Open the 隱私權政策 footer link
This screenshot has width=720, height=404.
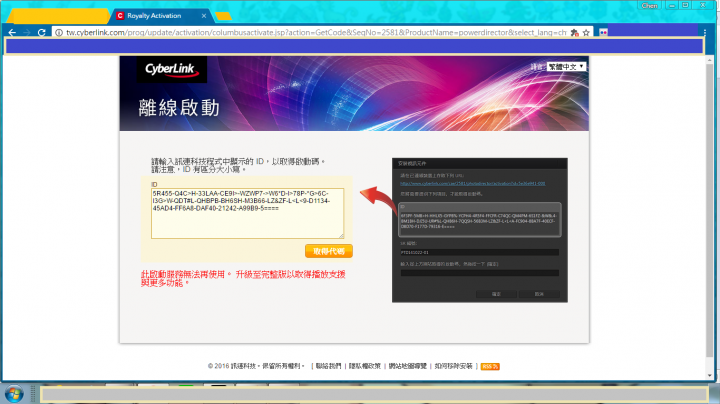click(x=365, y=366)
